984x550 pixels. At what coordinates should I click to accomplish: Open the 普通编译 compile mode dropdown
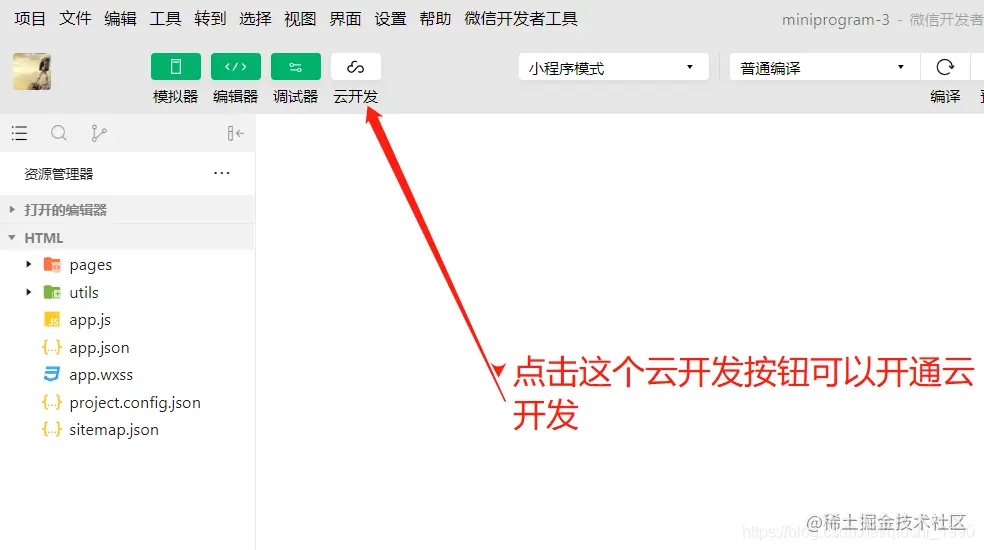(x=825, y=67)
